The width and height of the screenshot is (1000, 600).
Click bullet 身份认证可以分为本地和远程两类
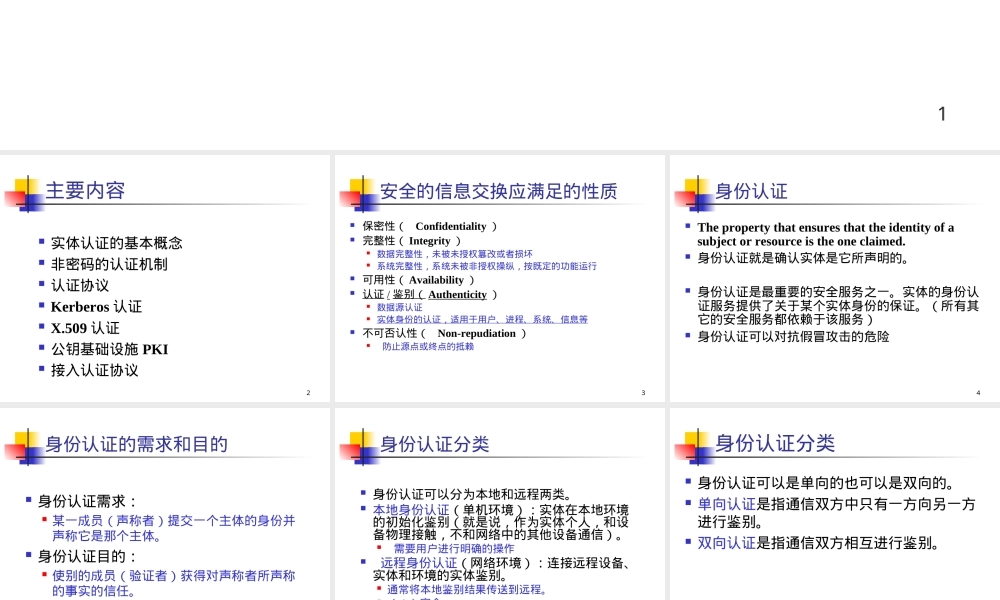pos(473,494)
